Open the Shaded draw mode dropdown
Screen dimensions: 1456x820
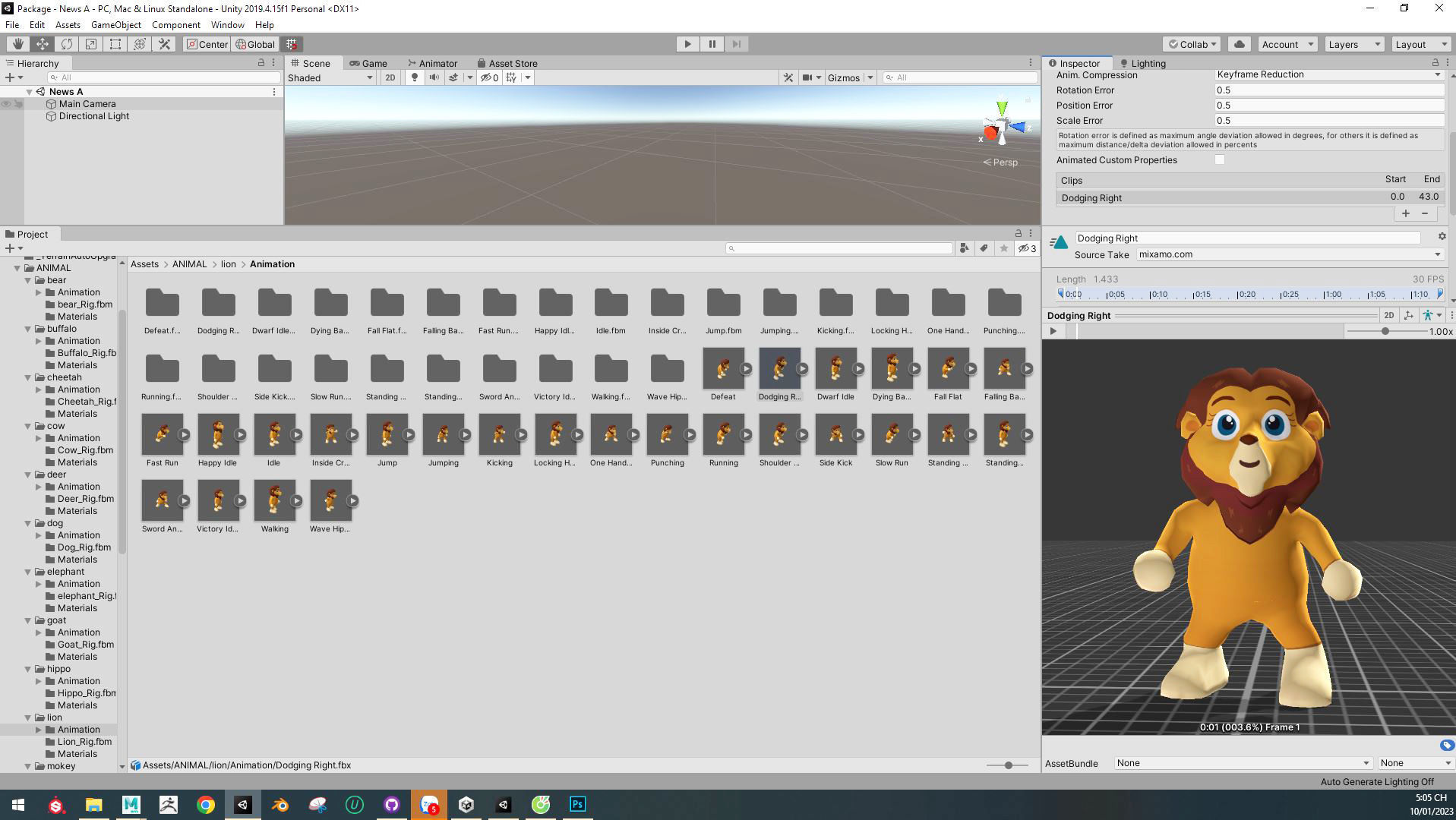pyautogui.click(x=330, y=77)
